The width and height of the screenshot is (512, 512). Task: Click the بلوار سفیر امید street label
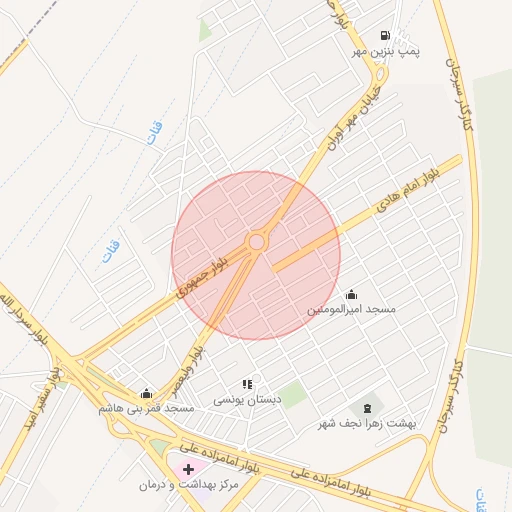pyautogui.click(x=42, y=398)
